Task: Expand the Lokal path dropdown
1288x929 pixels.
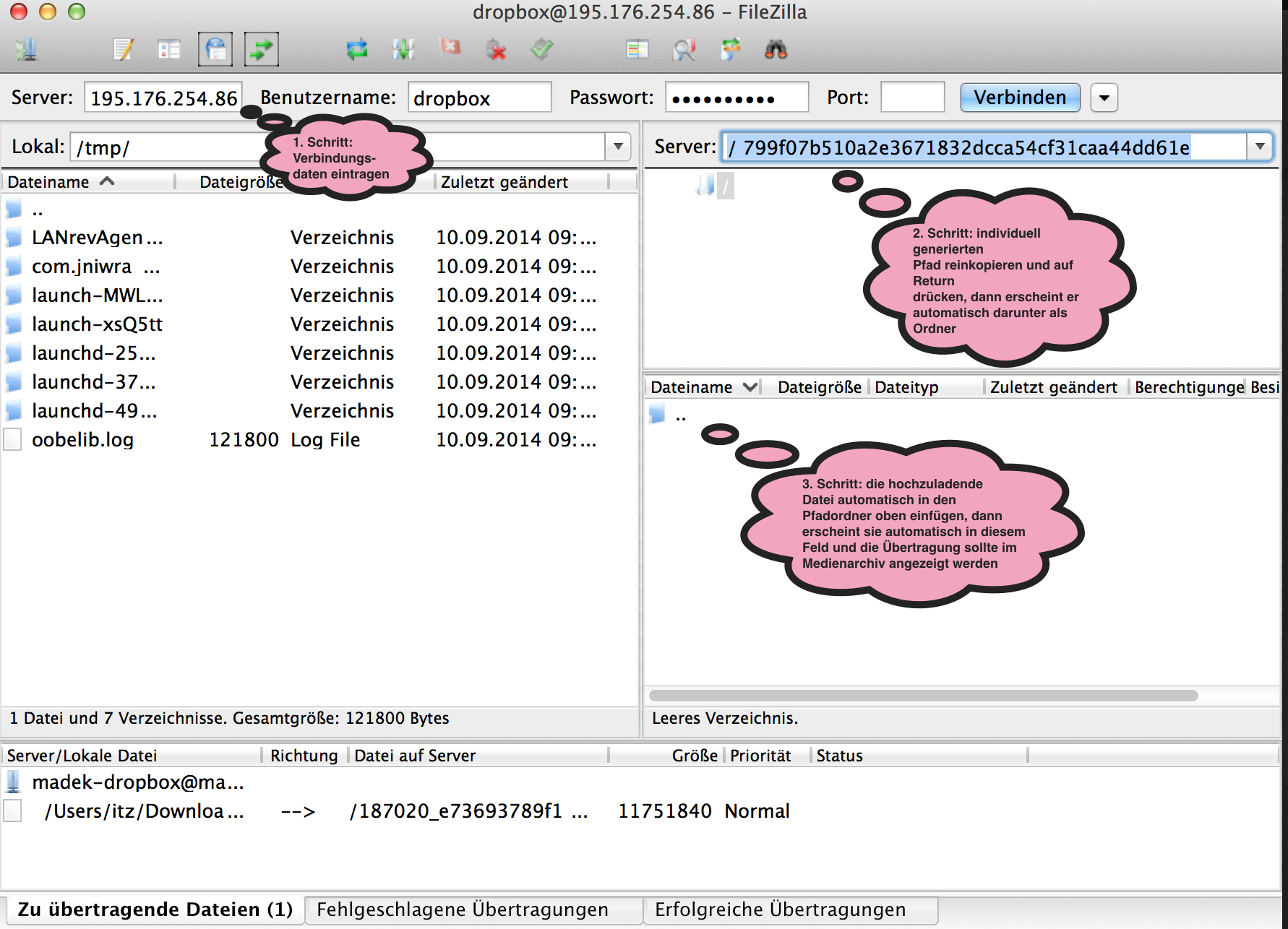Action: tap(618, 147)
